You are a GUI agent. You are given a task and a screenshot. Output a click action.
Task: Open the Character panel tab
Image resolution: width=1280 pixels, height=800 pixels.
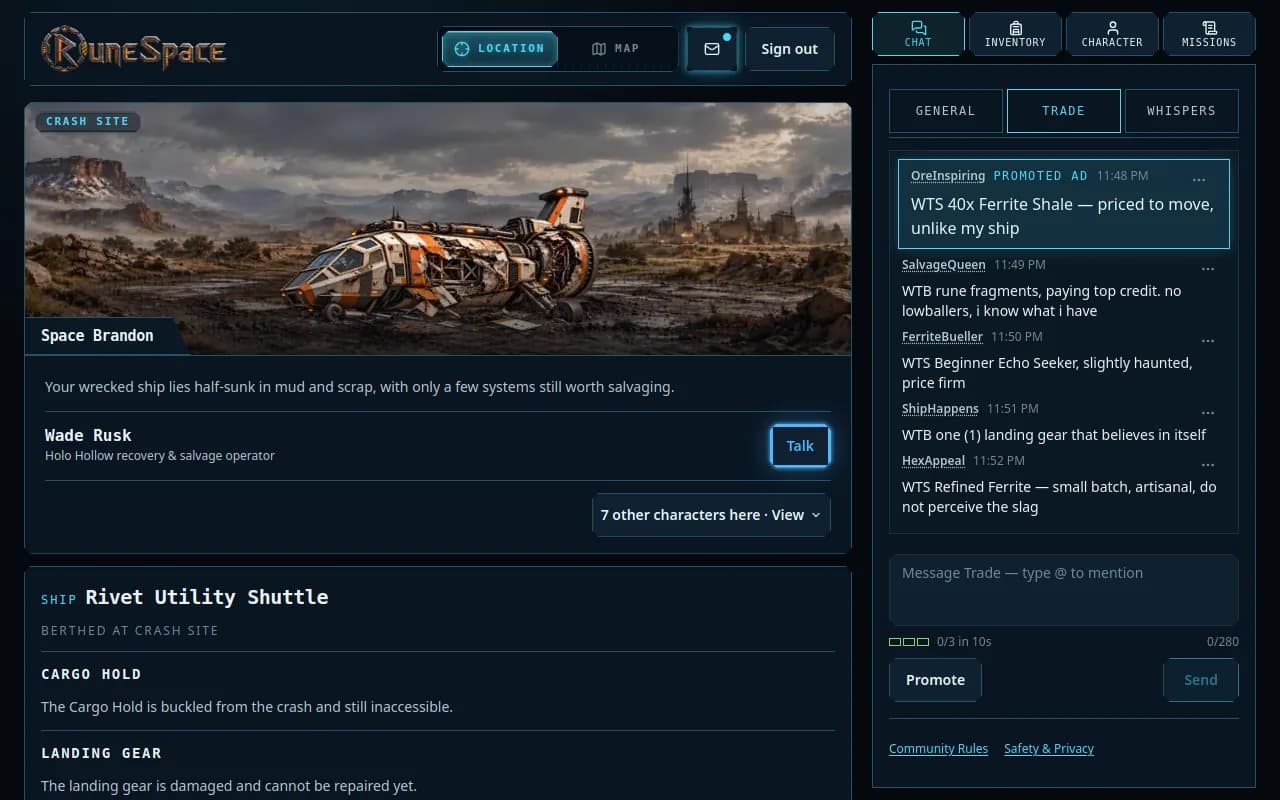[1112, 34]
